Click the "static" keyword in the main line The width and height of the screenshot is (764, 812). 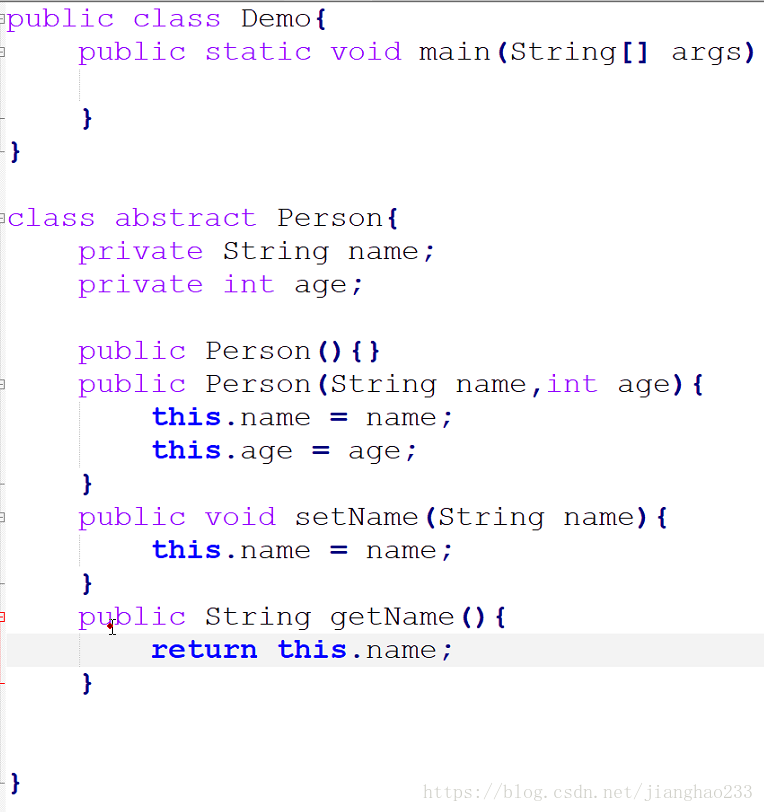258,52
